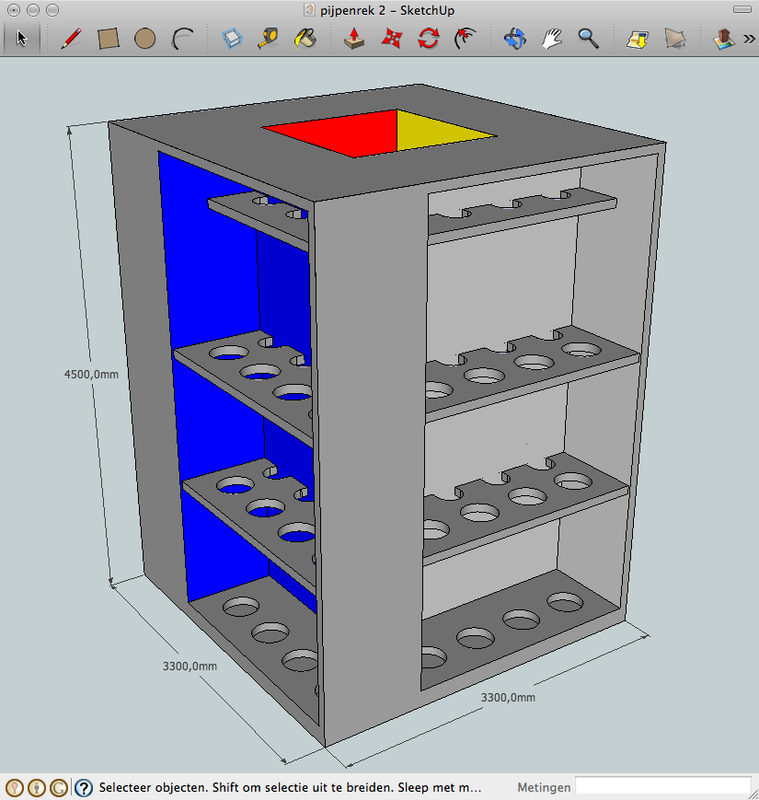Select the Arc tool

183,38
